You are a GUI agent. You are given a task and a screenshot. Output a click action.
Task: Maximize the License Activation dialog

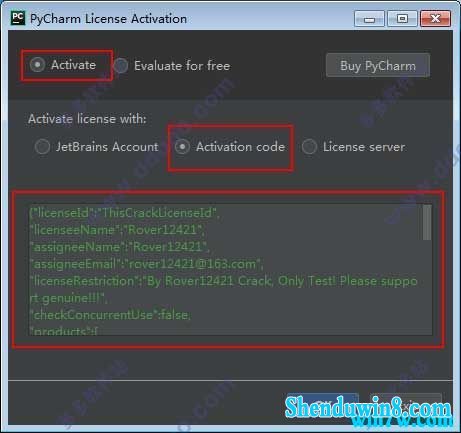[402, 18]
